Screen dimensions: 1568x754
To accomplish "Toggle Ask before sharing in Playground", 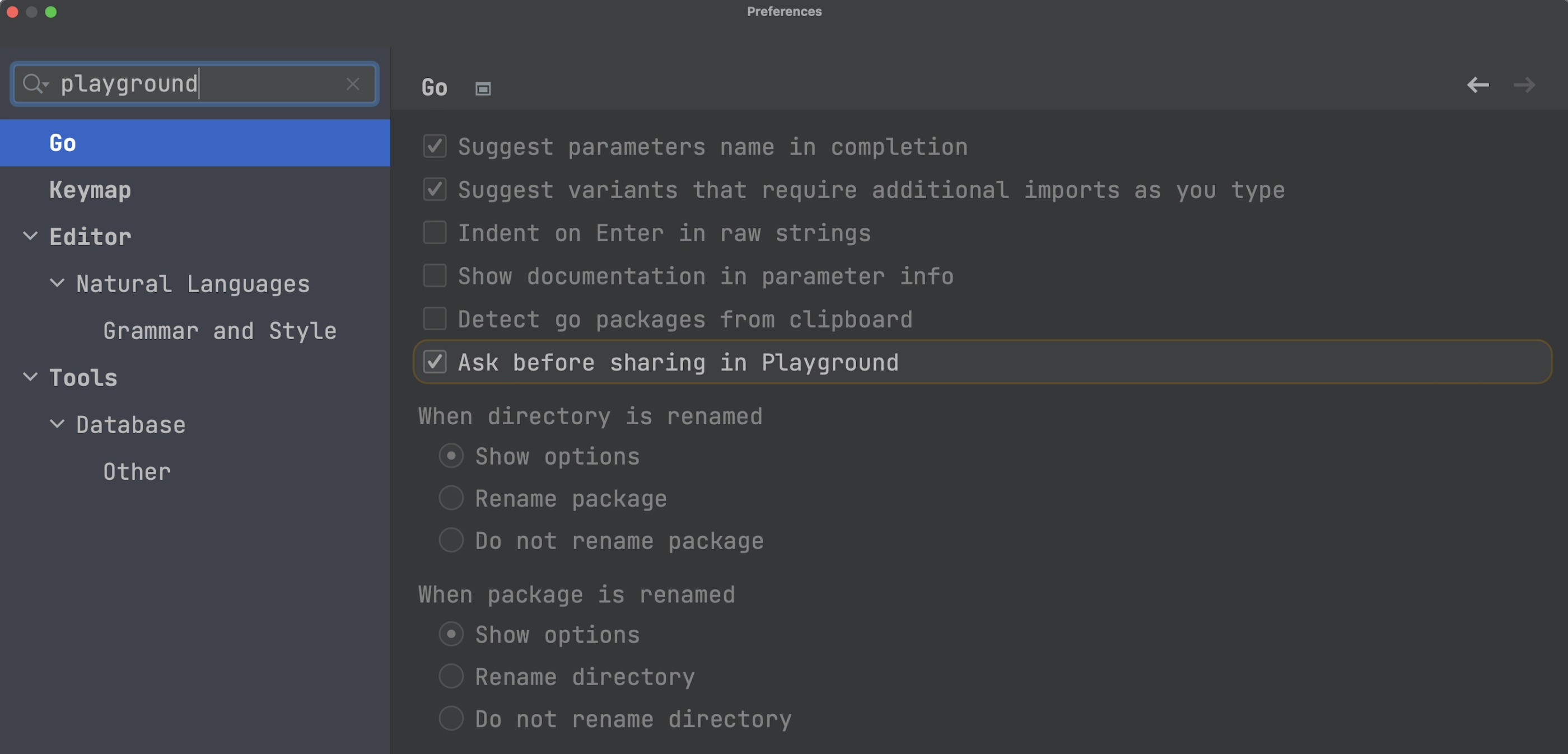I will [x=435, y=362].
